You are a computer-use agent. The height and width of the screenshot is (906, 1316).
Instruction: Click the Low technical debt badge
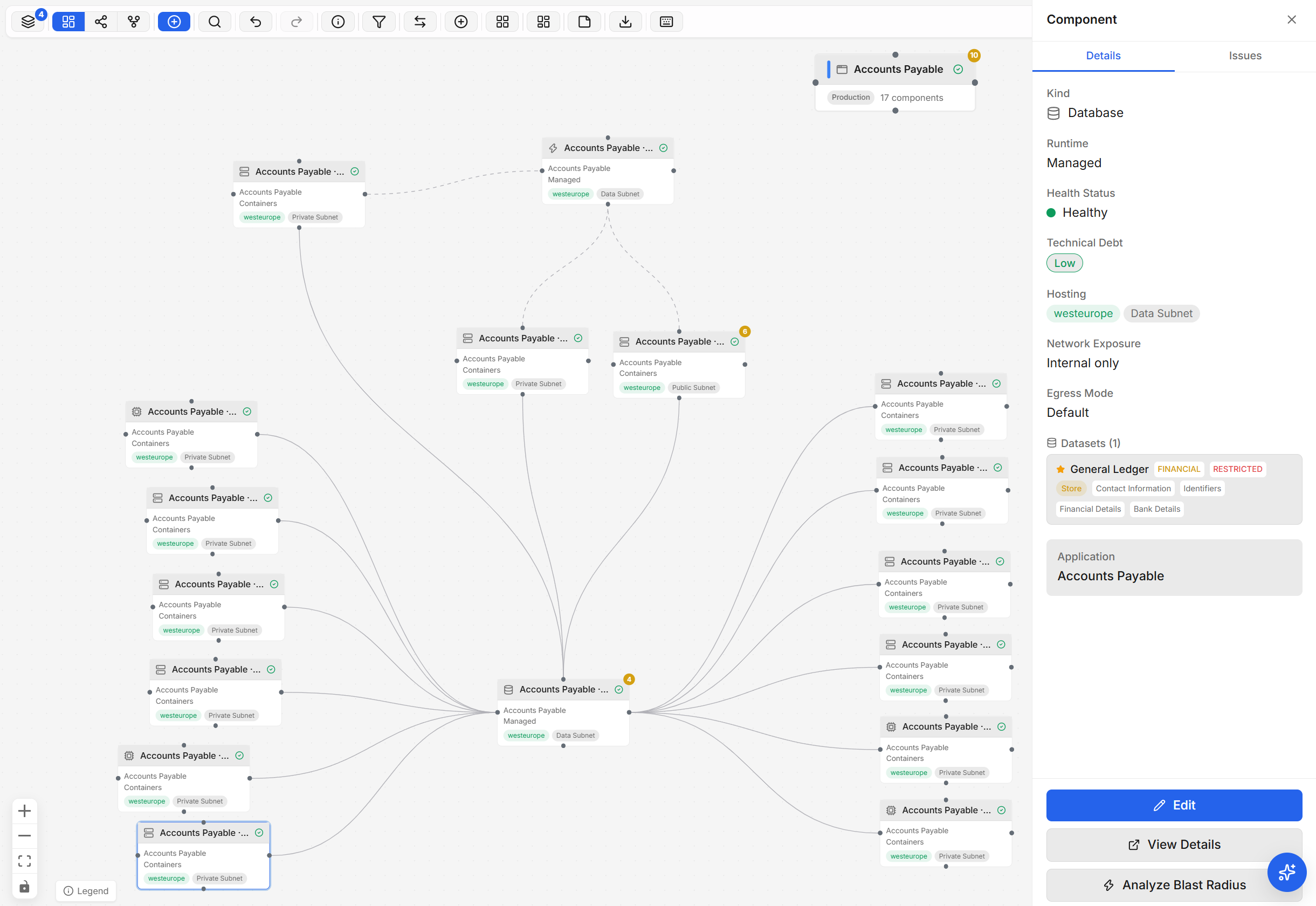pyautogui.click(x=1065, y=263)
